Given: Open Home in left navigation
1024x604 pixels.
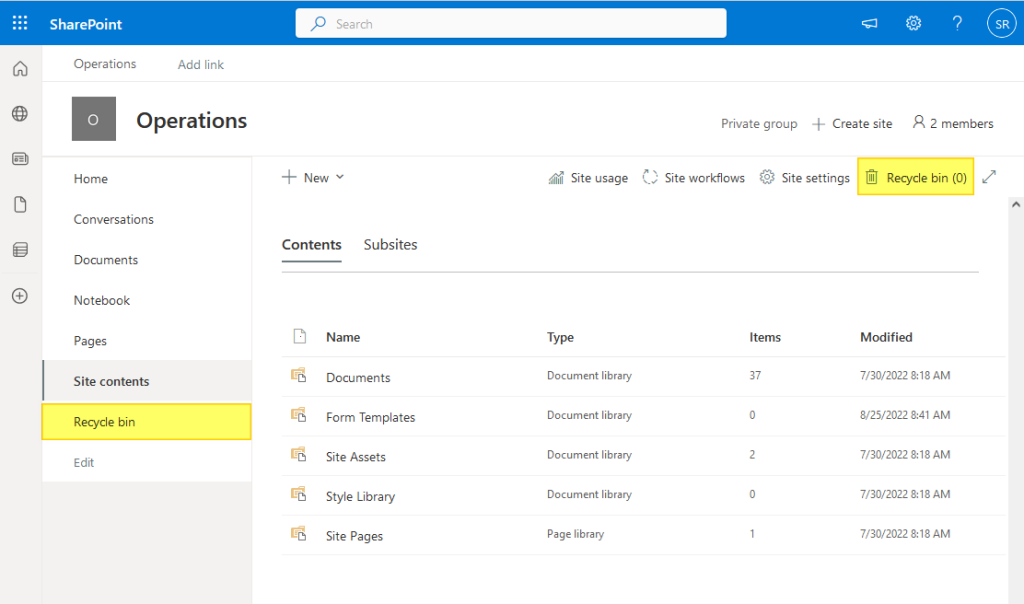Looking at the screenshot, I should click(91, 179).
